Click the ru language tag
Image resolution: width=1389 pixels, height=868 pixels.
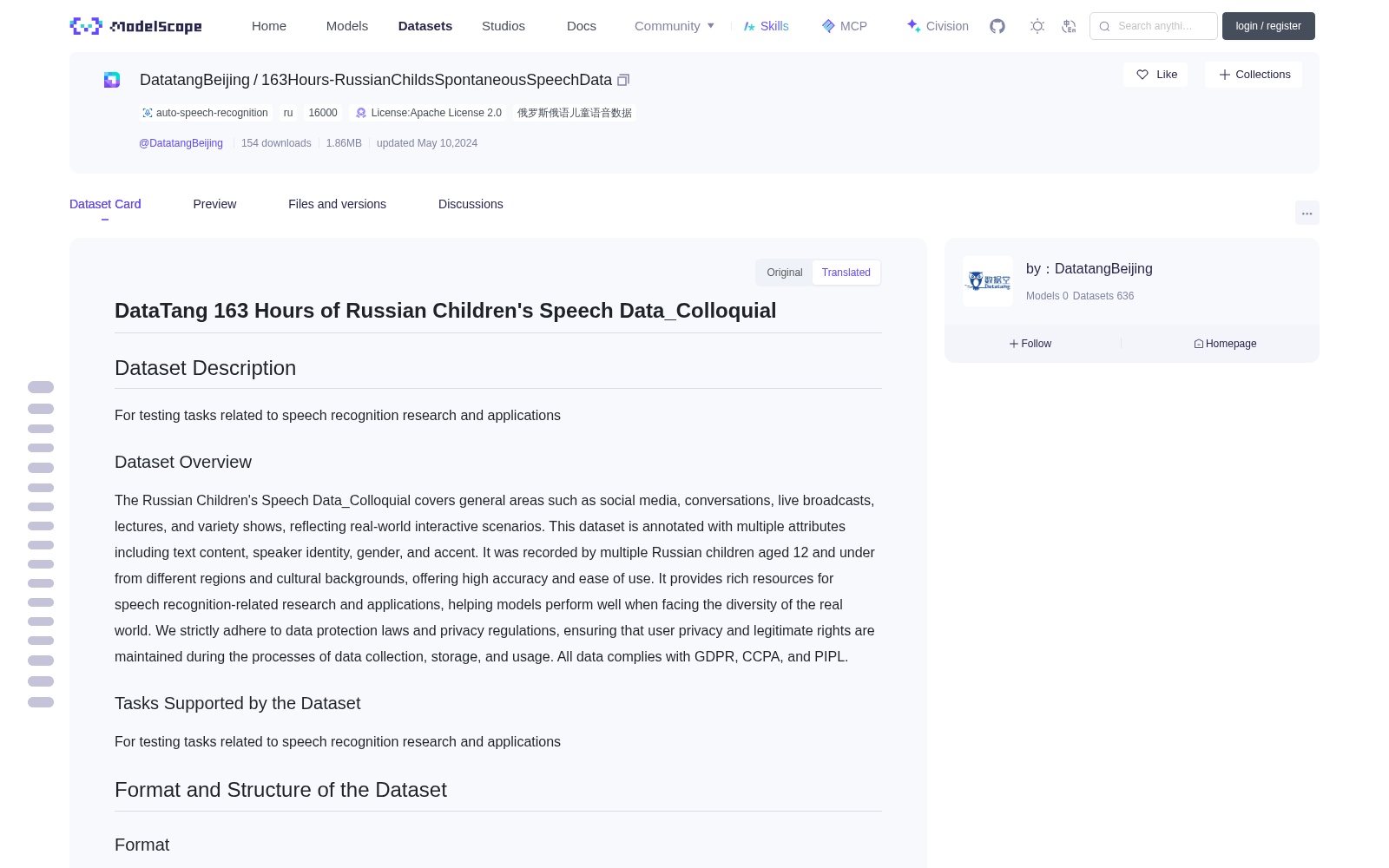[x=288, y=113]
